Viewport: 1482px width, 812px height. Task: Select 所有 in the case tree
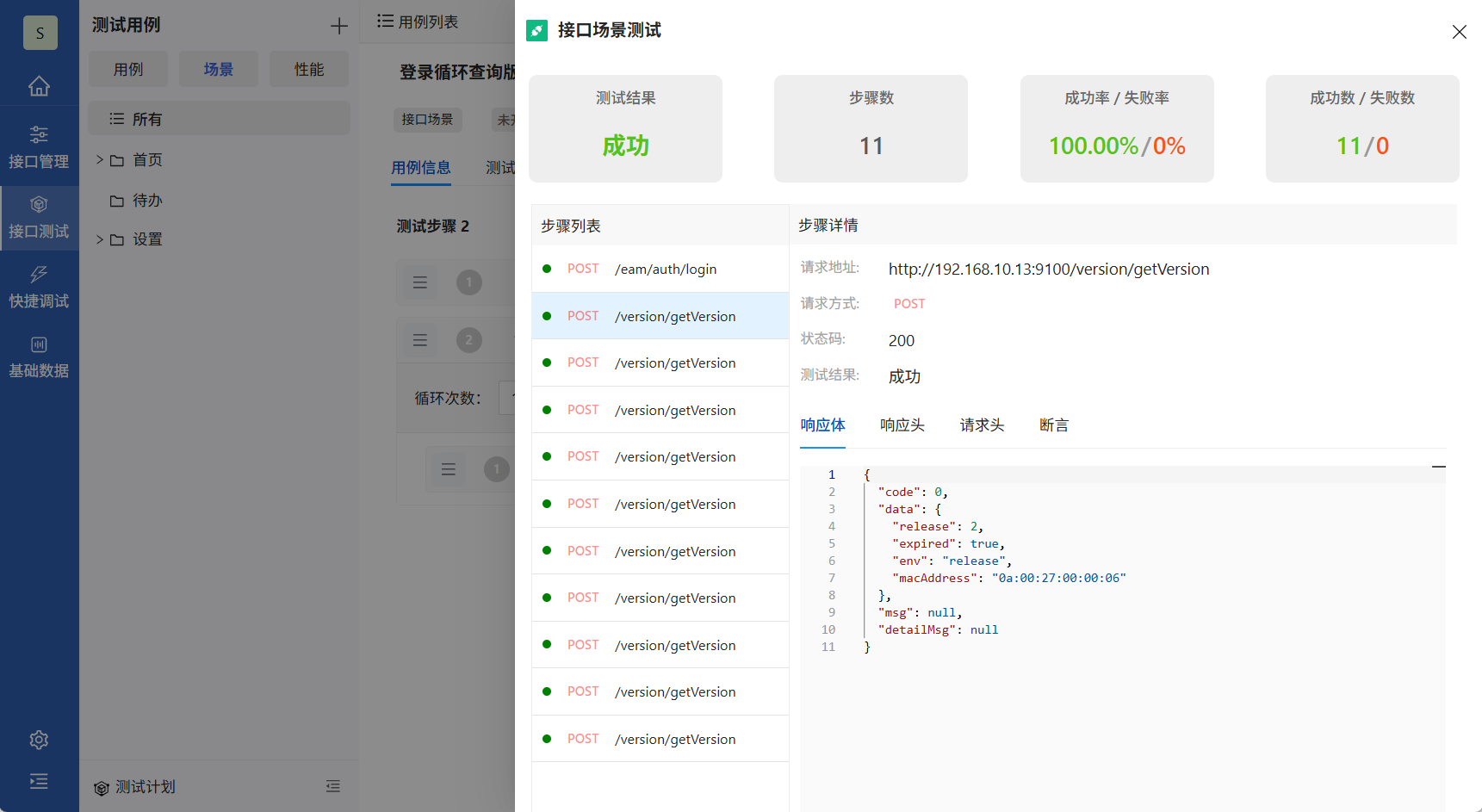pos(220,119)
